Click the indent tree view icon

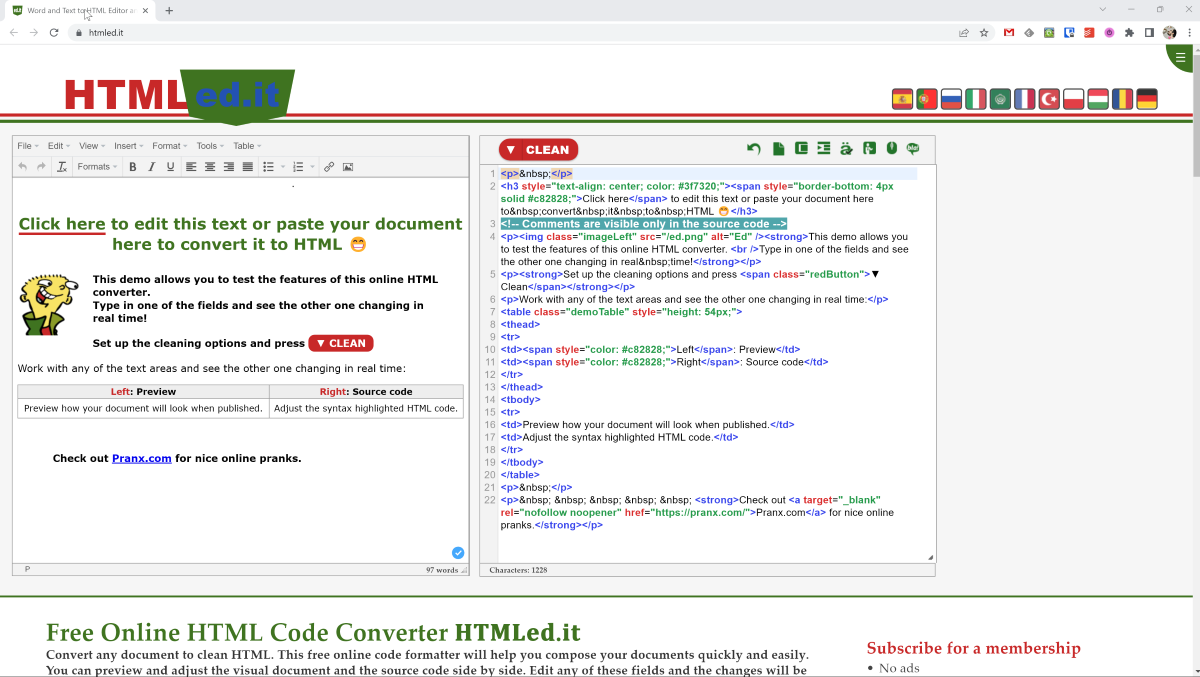[824, 149]
